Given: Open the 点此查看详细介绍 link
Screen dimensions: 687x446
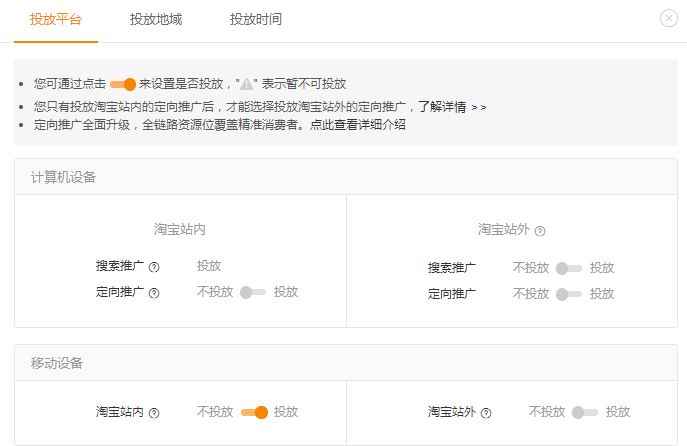Looking at the screenshot, I should [358, 125].
